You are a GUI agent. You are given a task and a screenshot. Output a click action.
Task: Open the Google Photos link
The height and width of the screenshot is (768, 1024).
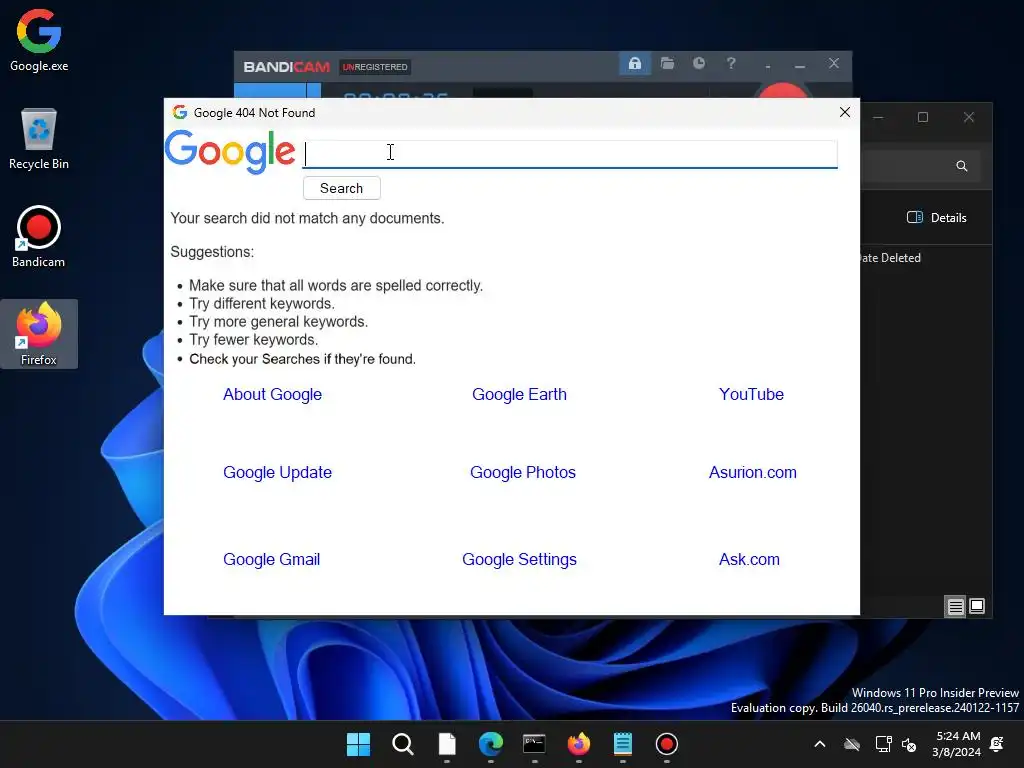(x=523, y=472)
